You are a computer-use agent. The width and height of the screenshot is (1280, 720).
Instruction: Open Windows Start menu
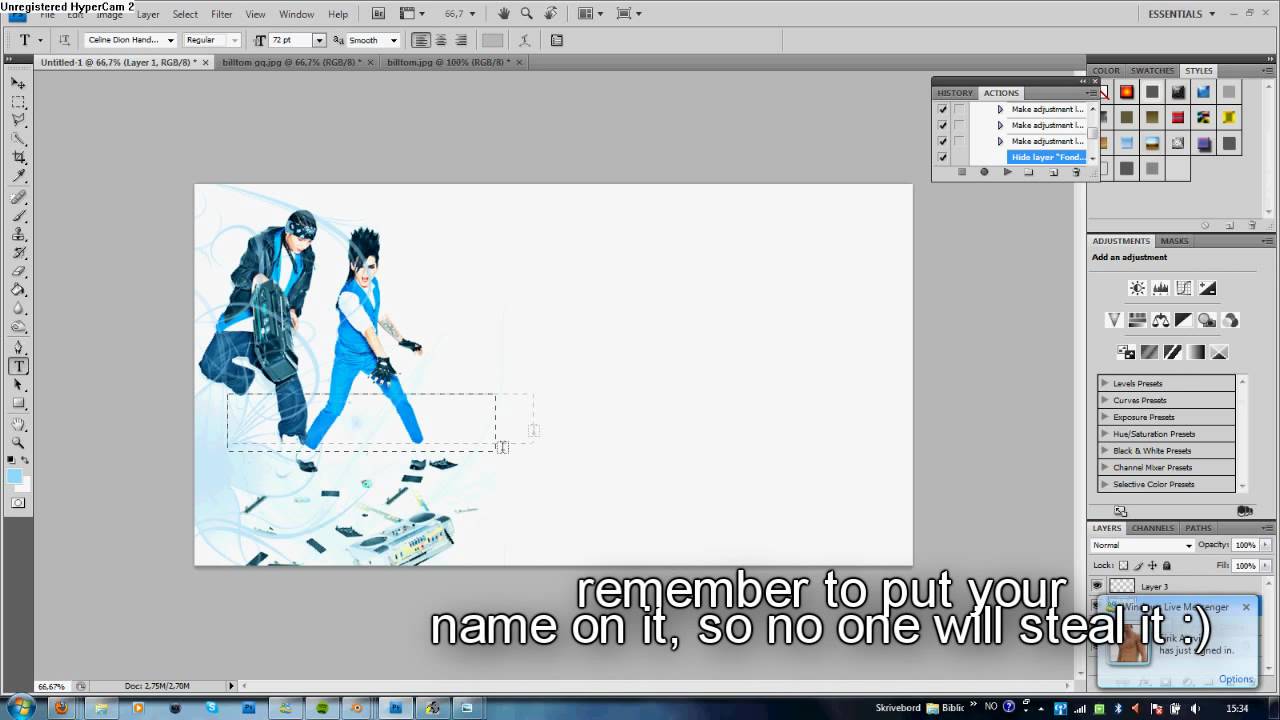(20, 707)
